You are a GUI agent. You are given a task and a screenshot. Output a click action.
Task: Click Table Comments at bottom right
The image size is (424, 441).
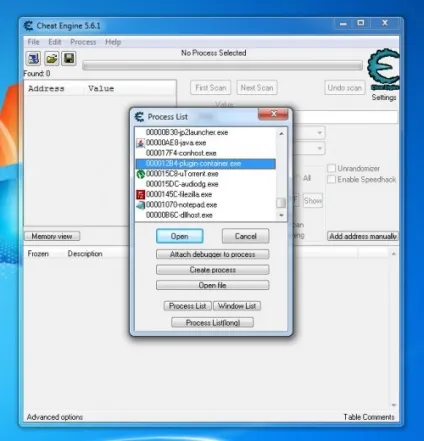[x=369, y=417]
